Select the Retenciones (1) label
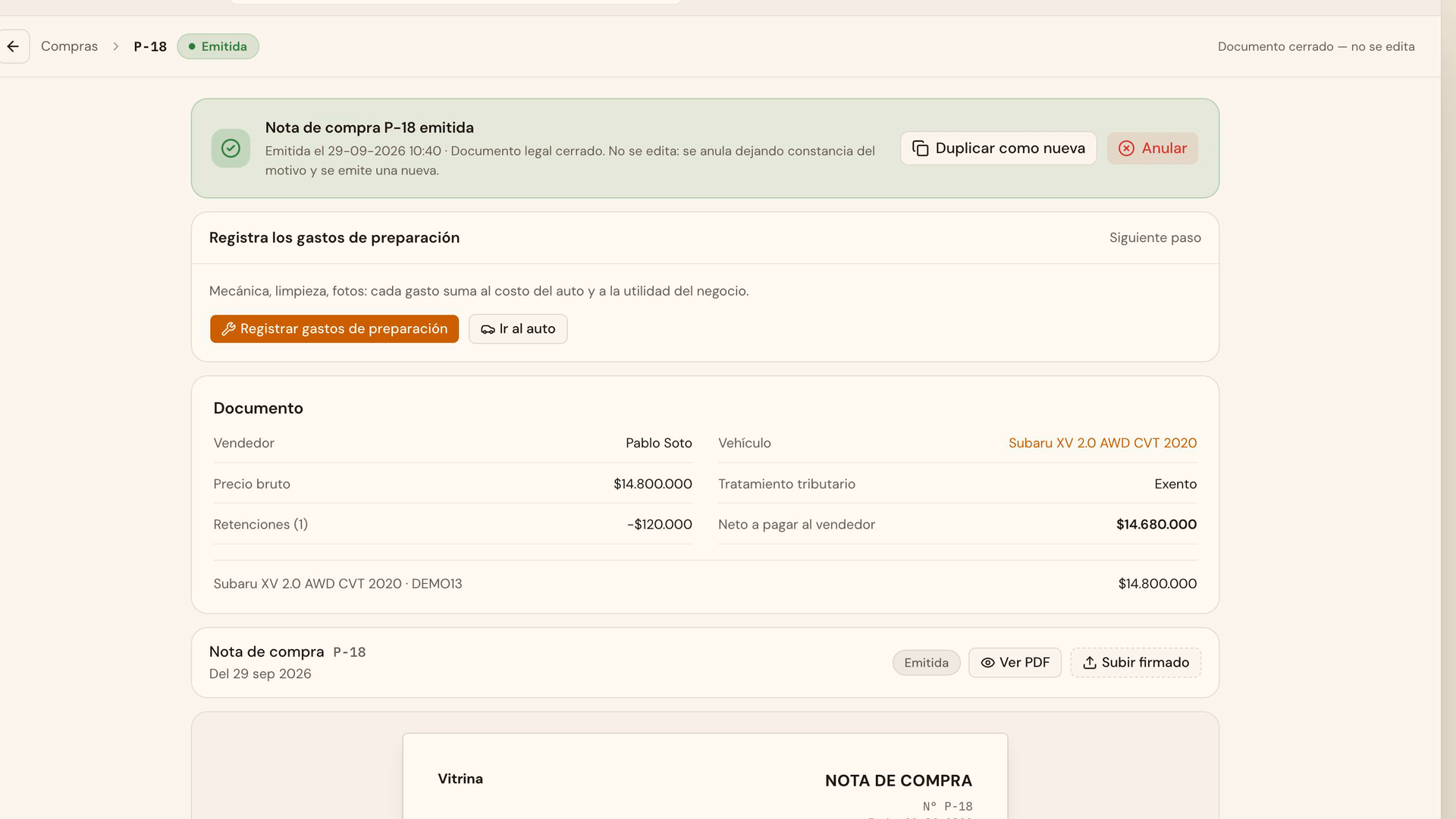This screenshot has height=819, width=1456. coord(261,525)
